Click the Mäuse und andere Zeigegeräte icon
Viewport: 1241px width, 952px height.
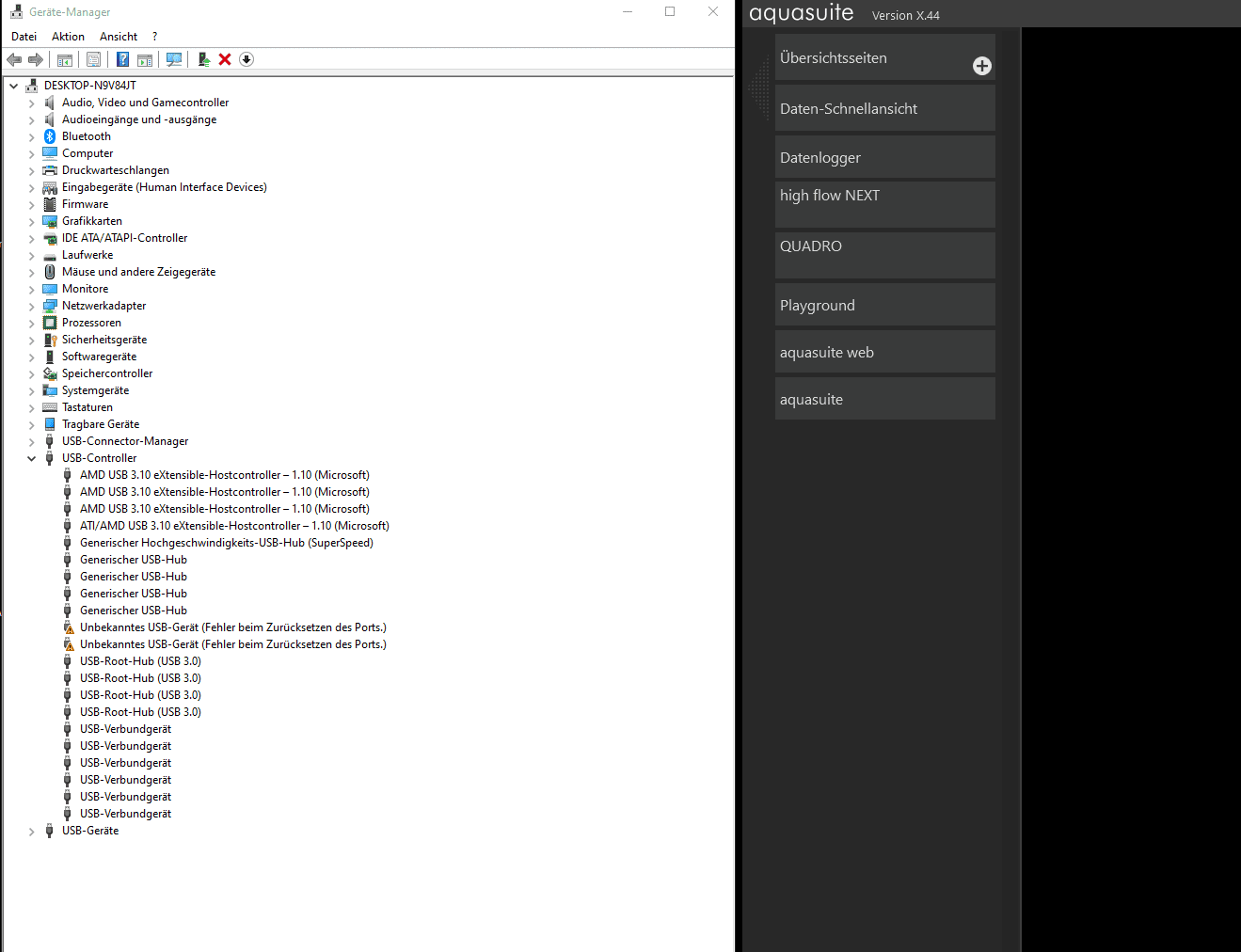tap(50, 272)
